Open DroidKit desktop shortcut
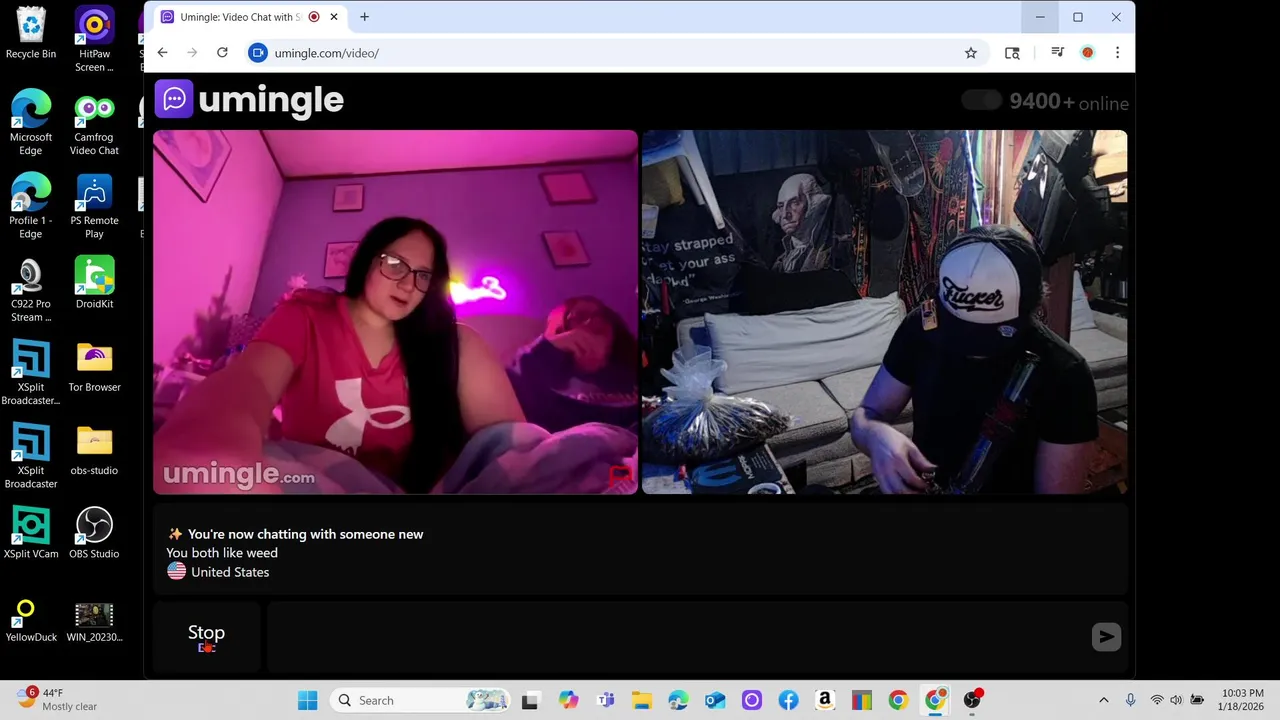1280x720 pixels. pyautogui.click(x=94, y=283)
